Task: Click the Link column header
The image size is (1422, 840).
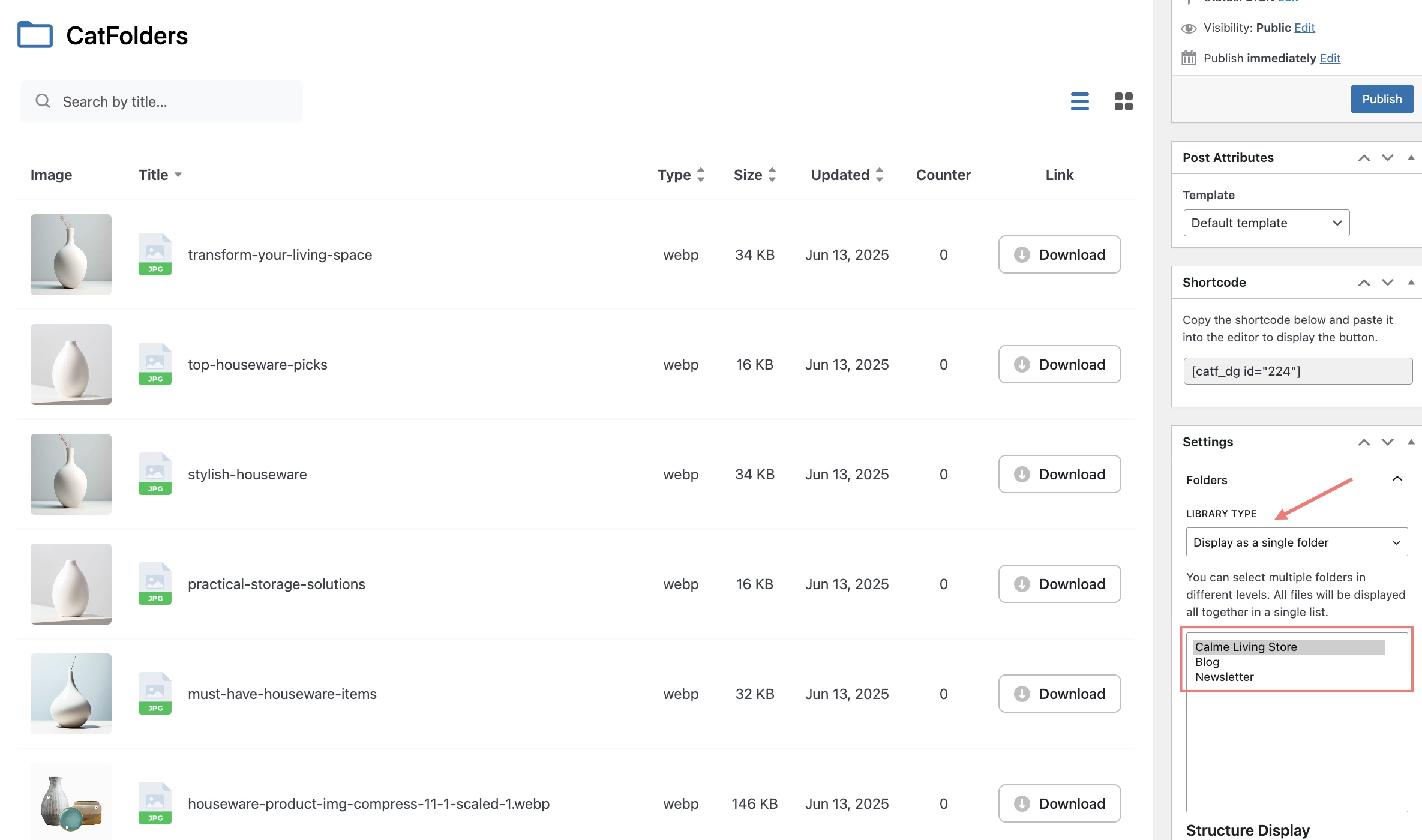Action: point(1059,175)
